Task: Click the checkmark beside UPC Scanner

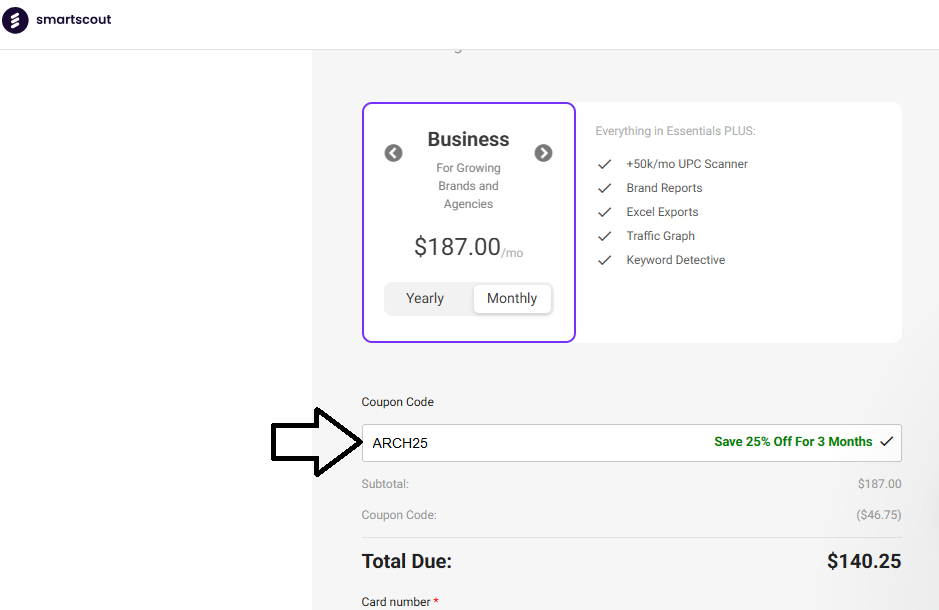Action: coord(605,164)
